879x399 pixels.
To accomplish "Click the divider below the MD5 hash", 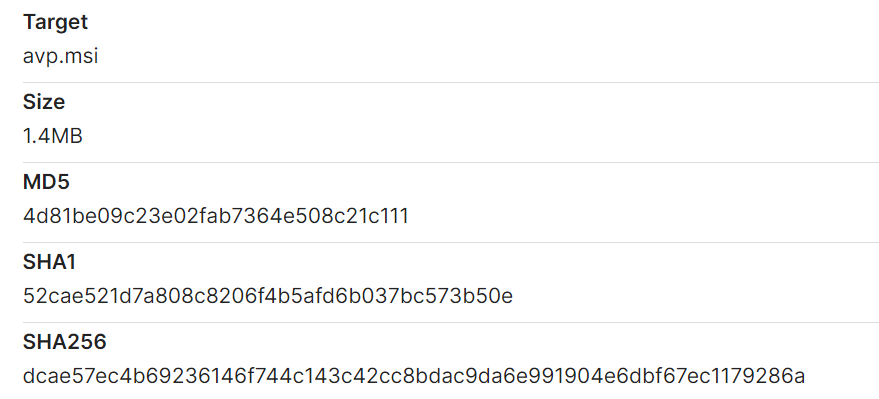I will [451, 243].
